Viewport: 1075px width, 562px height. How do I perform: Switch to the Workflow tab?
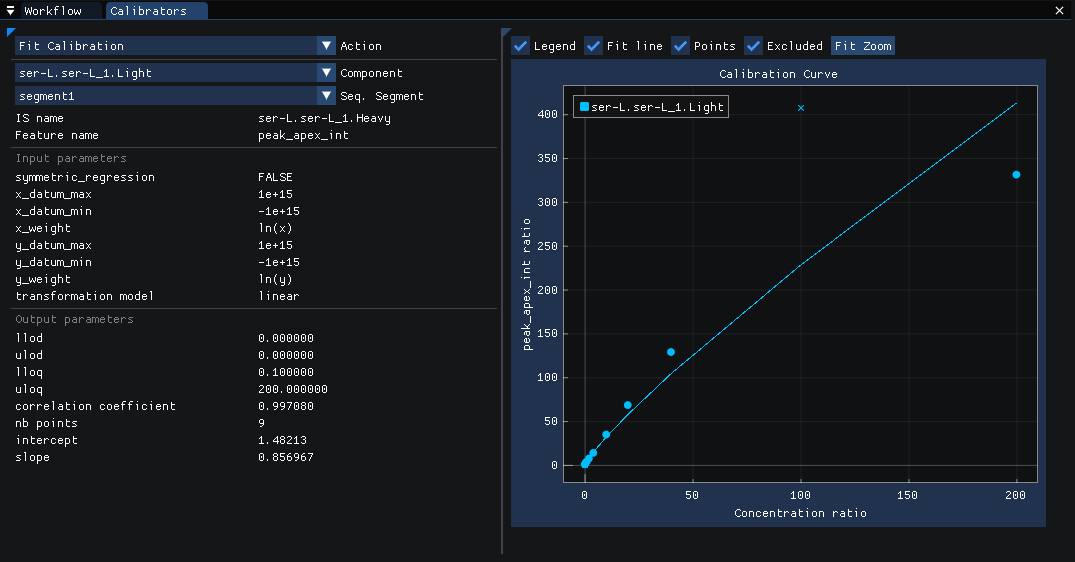pyautogui.click(x=53, y=10)
